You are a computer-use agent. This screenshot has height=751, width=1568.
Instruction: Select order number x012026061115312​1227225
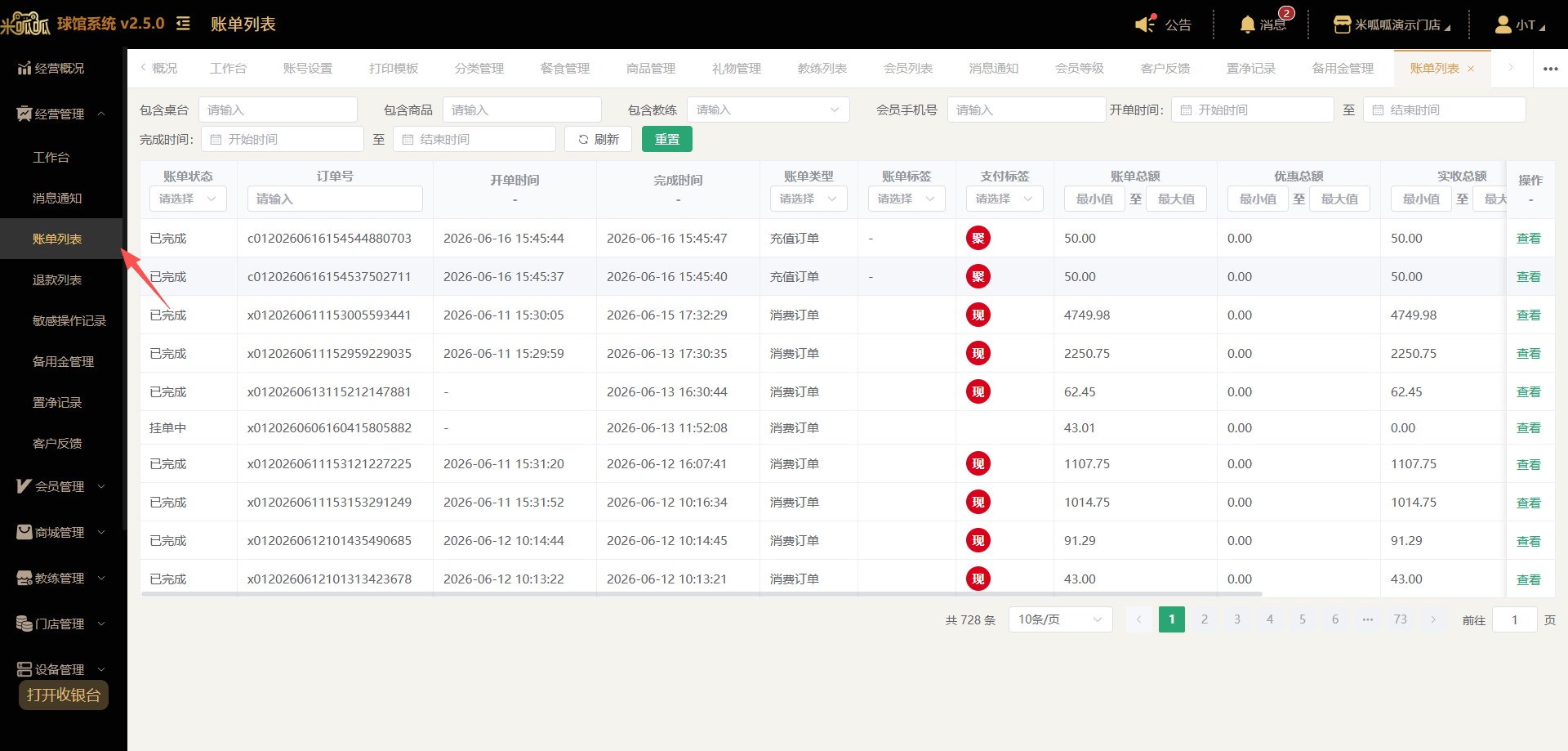pyautogui.click(x=329, y=463)
